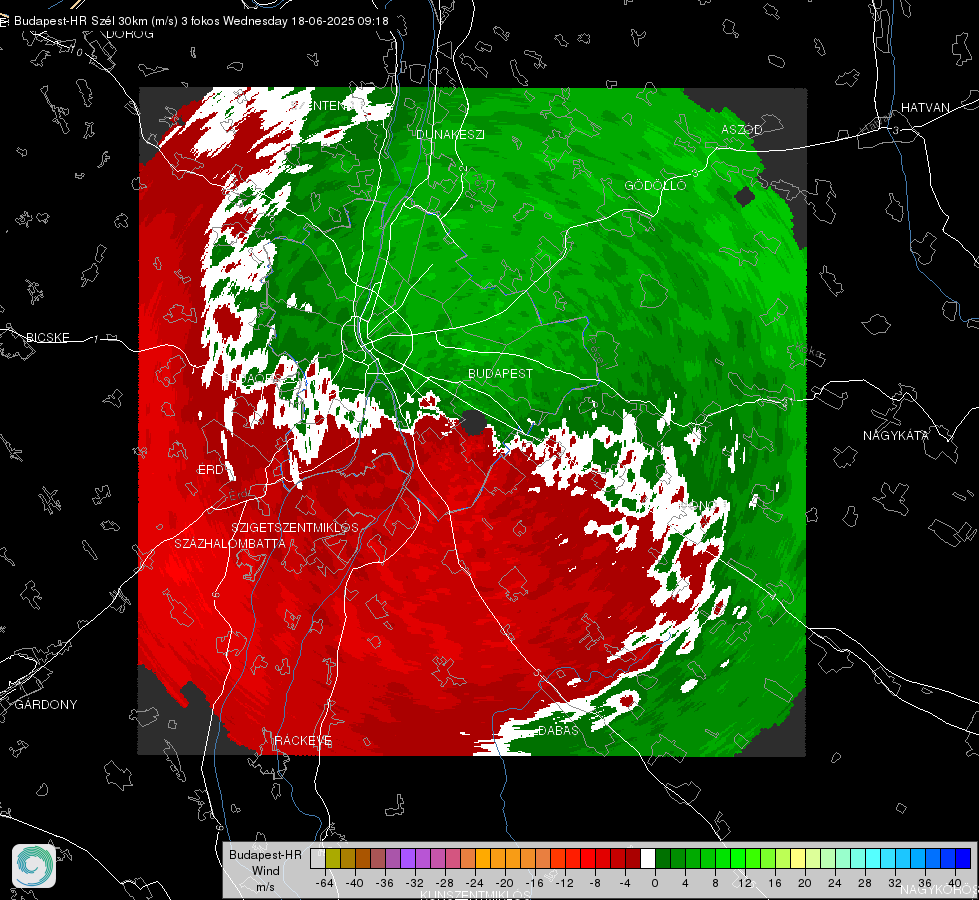Click the 40 value on legend scale
This screenshot has width=979, height=900.
pyautogui.click(x=955, y=883)
